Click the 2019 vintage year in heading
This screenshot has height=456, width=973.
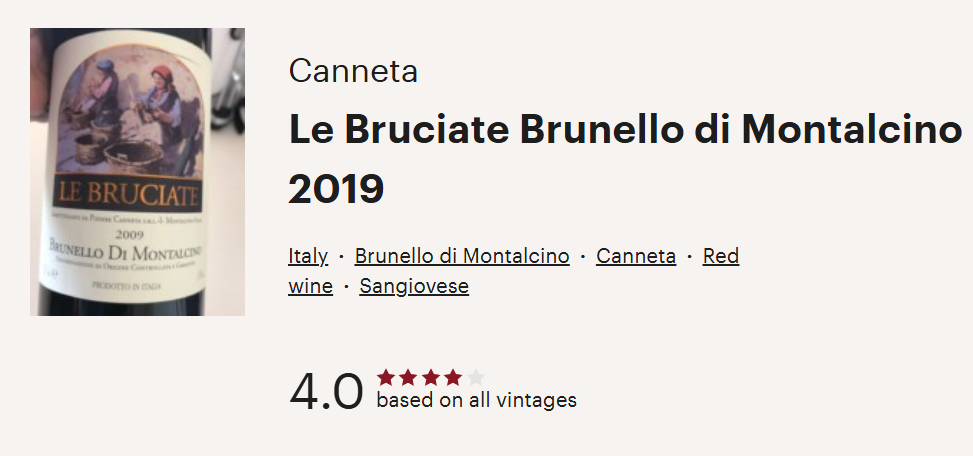tap(336, 190)
